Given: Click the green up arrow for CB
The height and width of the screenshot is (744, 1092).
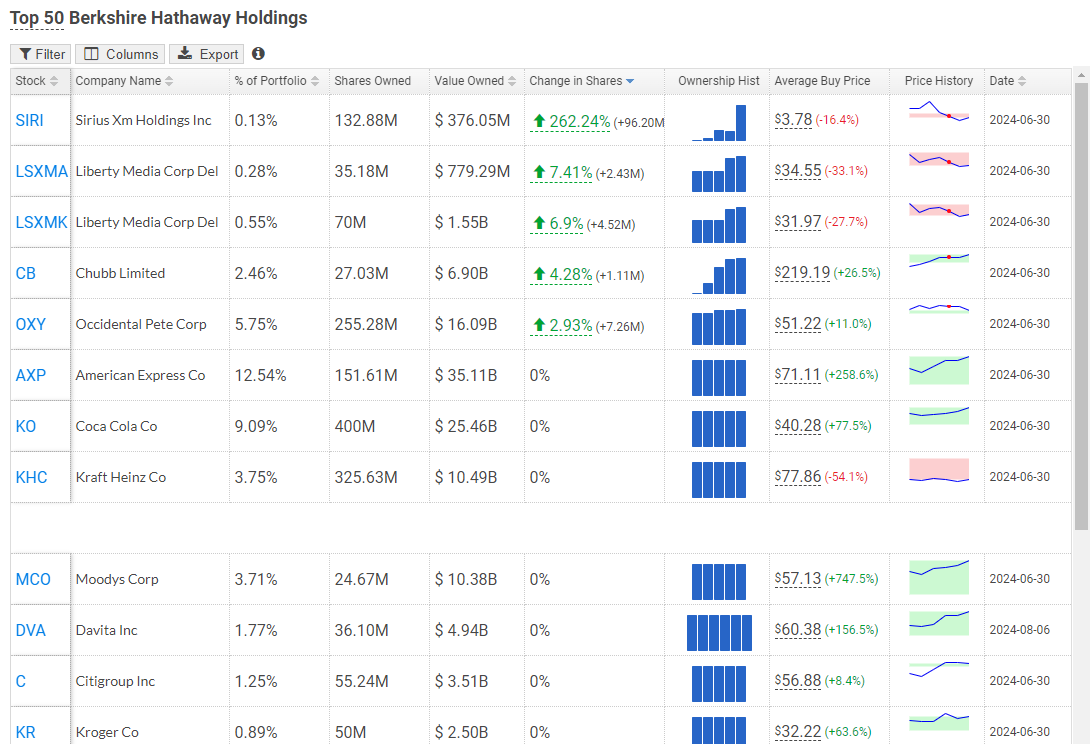Looking at the screenshot, I should tap(538, 274).
